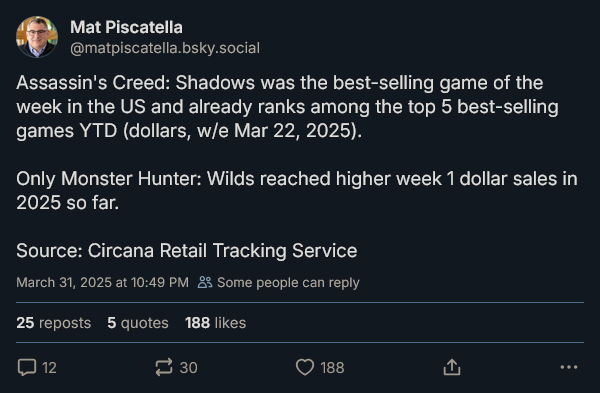Screen dimensions: 600x393
Task: Repost using the looping arrows icon
Action: pos(164,367)
